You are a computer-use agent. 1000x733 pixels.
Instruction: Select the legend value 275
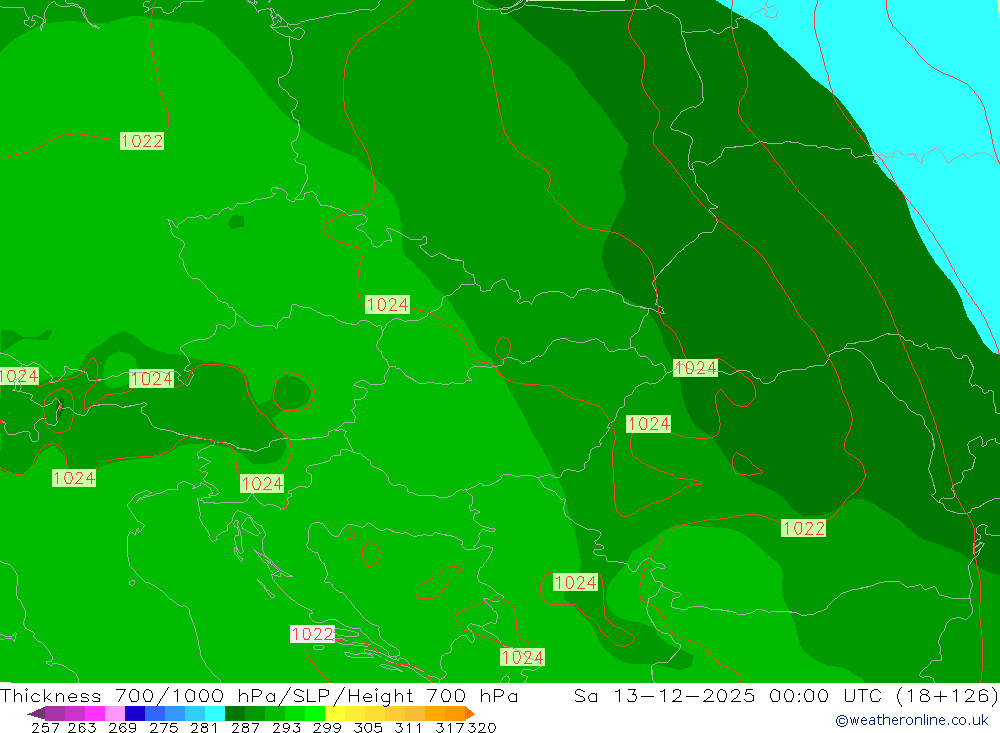pos(163,728)
